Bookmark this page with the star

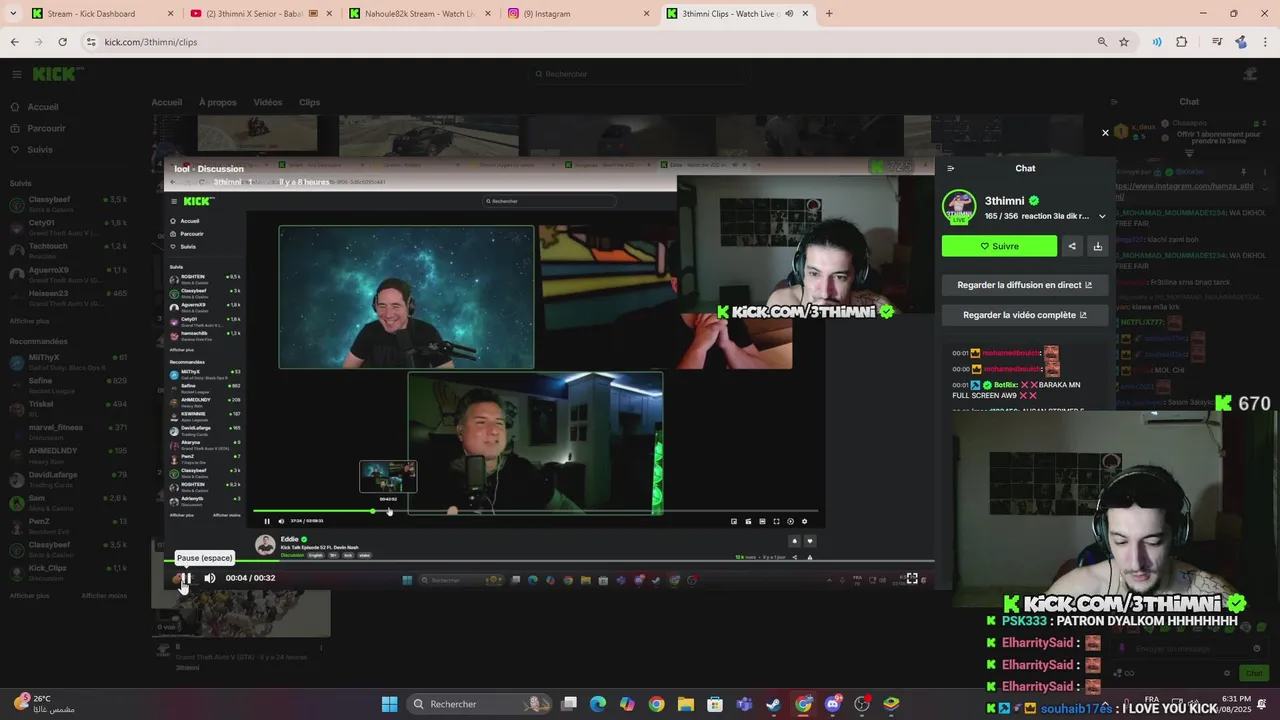(x=1124, y=42)
